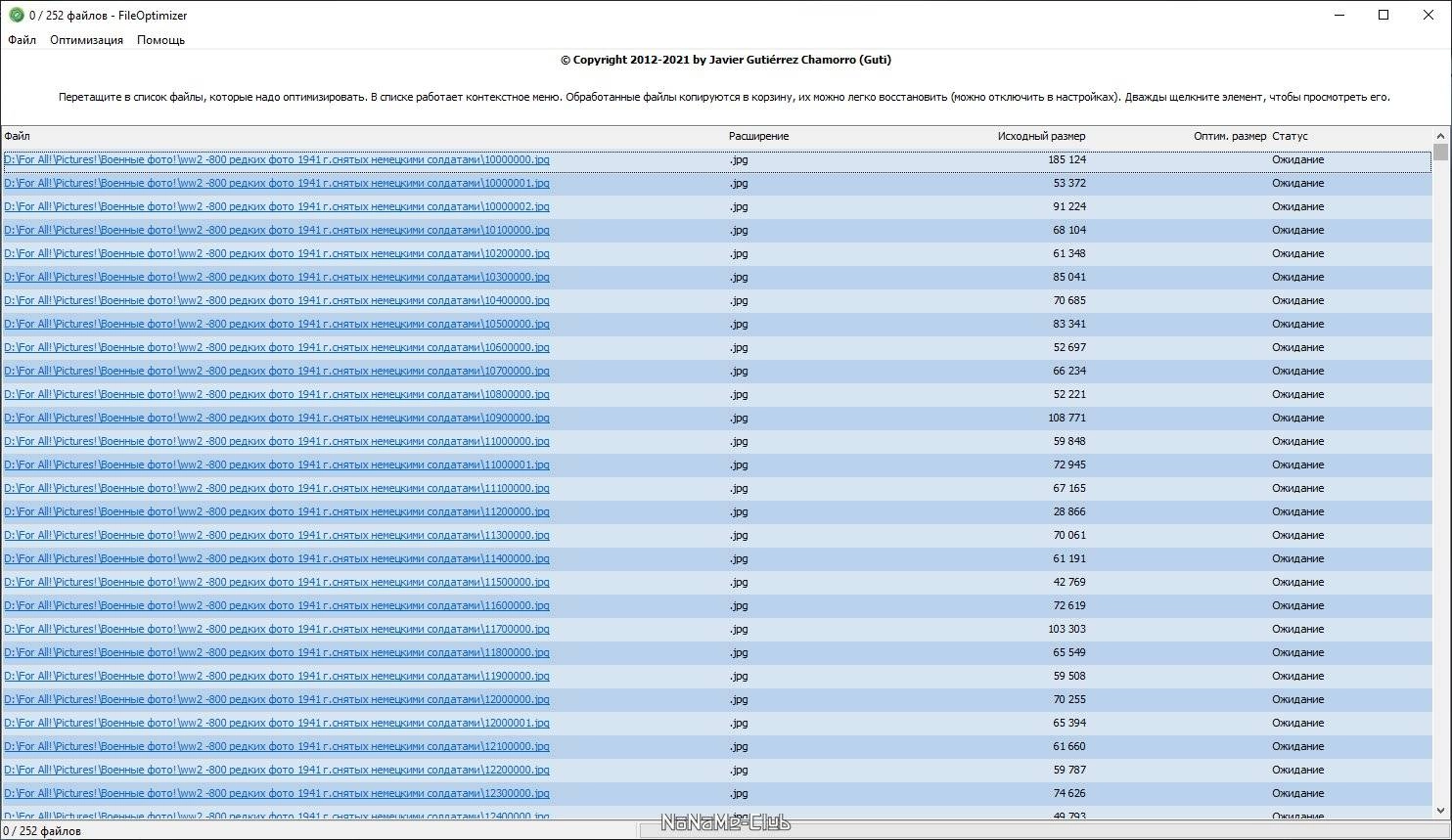The height and width of the screenshot is (840, 1452).
Task: Click the original size value 28 866
Action: click(1069, 511)
